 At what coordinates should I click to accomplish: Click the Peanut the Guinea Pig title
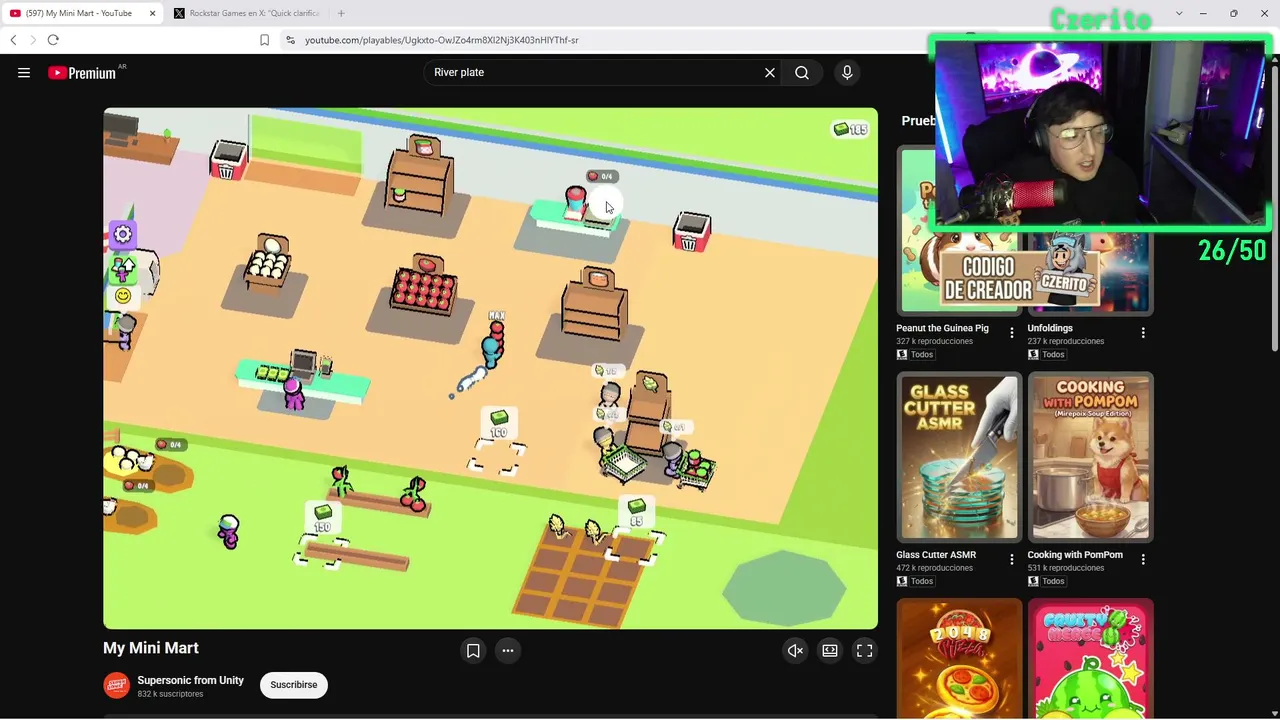pos(942,328)
